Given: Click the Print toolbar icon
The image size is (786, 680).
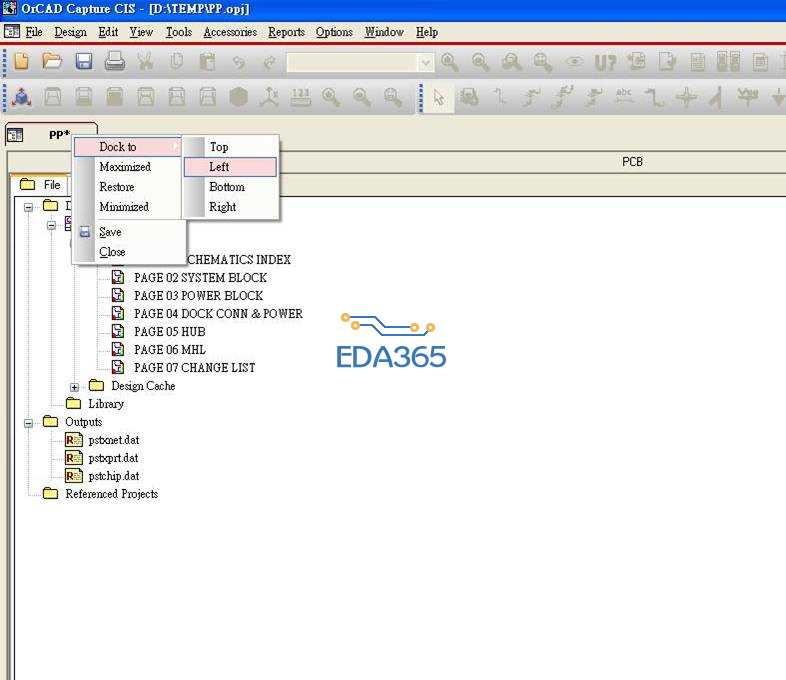Looking at the screenshot, I should point(115,61).
